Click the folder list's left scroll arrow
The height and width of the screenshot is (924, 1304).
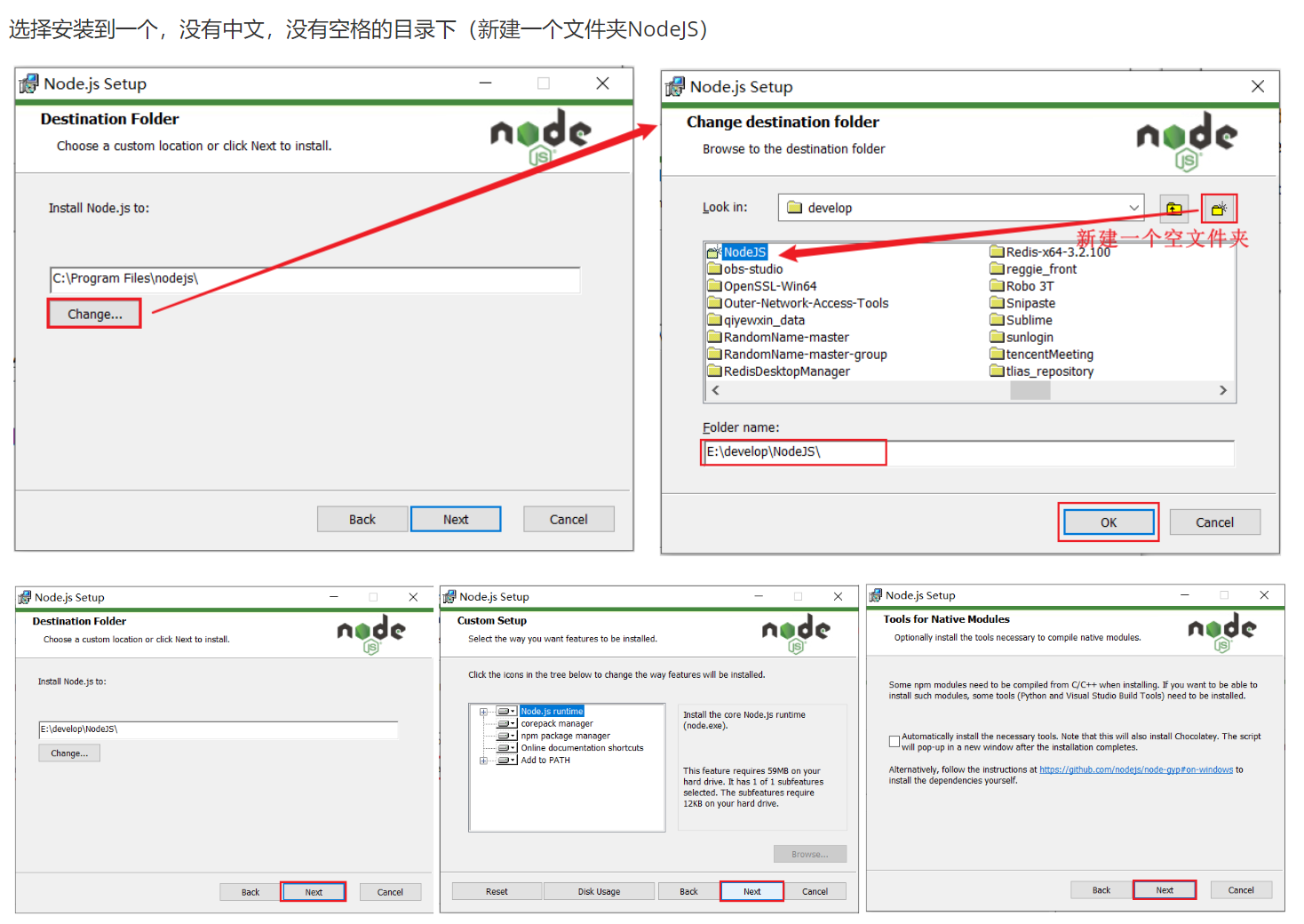[x=716, y=390]
